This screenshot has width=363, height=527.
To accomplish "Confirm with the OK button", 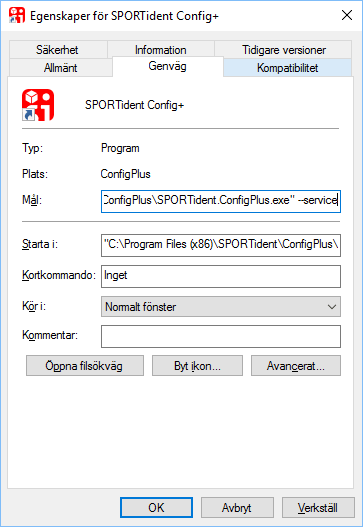I will coord(156,508).
